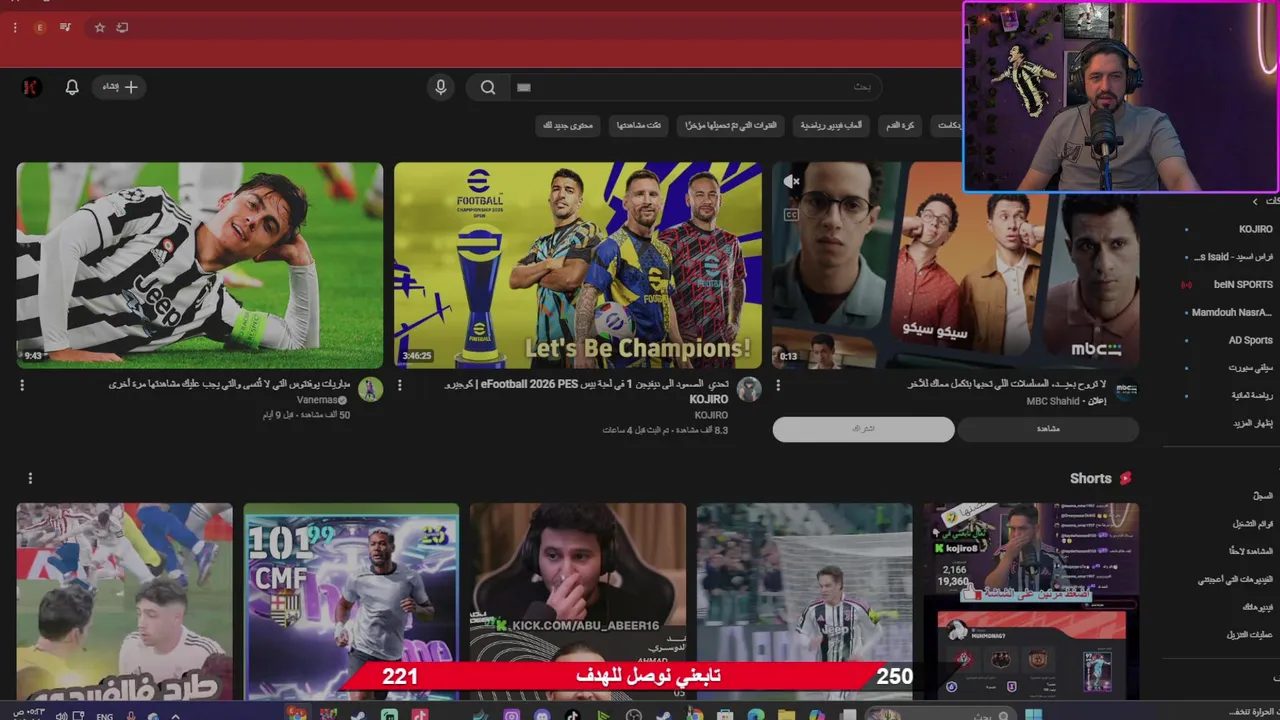The image size is (1280, 720).
Task: Select the 'كرة القدم' filter chip
Action: point(900,126)
